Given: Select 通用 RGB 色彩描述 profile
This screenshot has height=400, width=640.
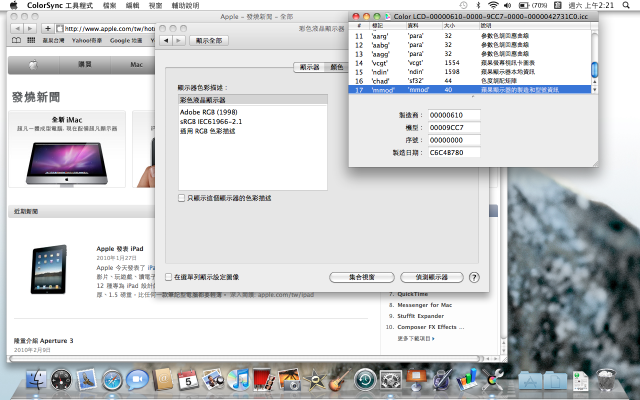Looking at the screenshot, I should [207, 131].
